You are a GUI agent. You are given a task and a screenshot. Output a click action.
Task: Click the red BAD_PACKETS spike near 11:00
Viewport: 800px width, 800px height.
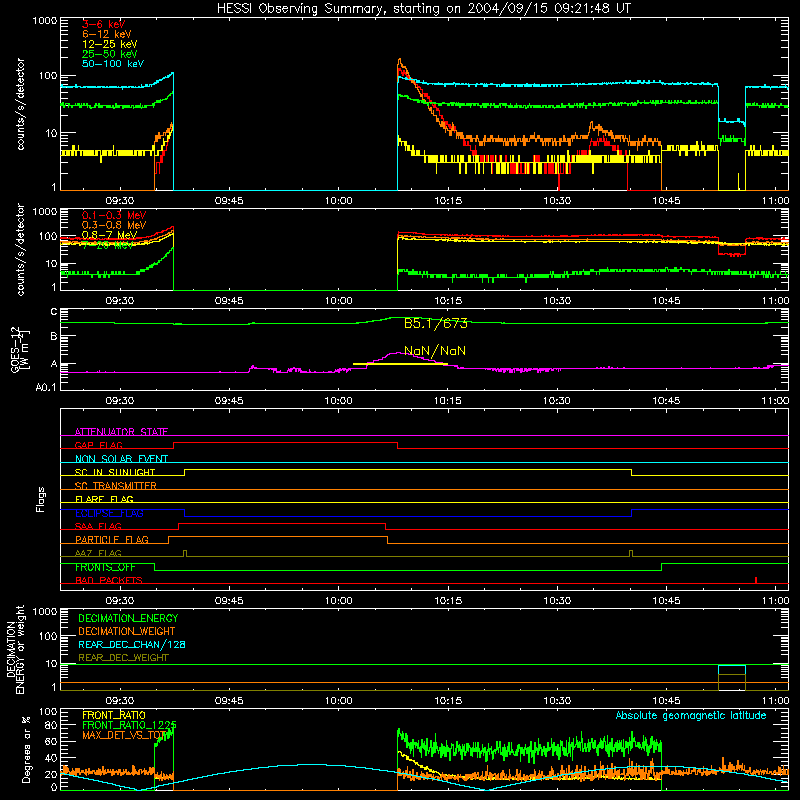point(756,580)
